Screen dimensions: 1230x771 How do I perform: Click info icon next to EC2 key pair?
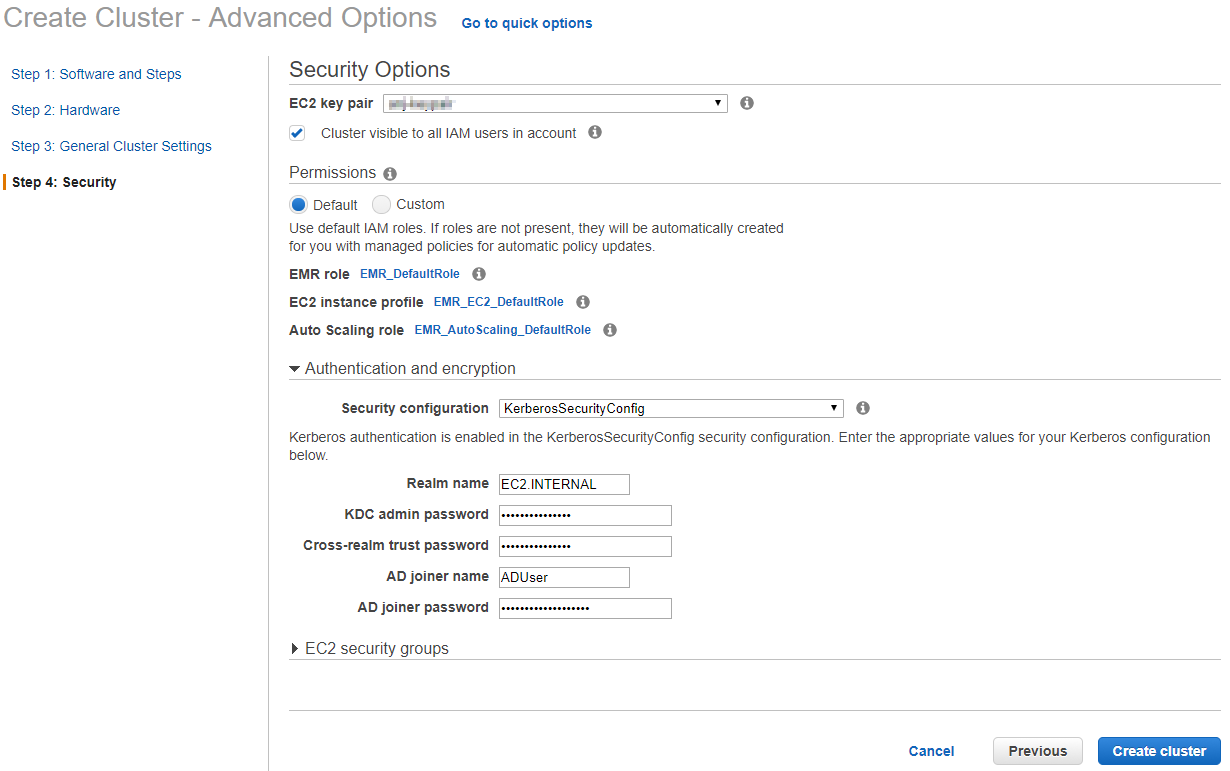[x=747, y=103]
